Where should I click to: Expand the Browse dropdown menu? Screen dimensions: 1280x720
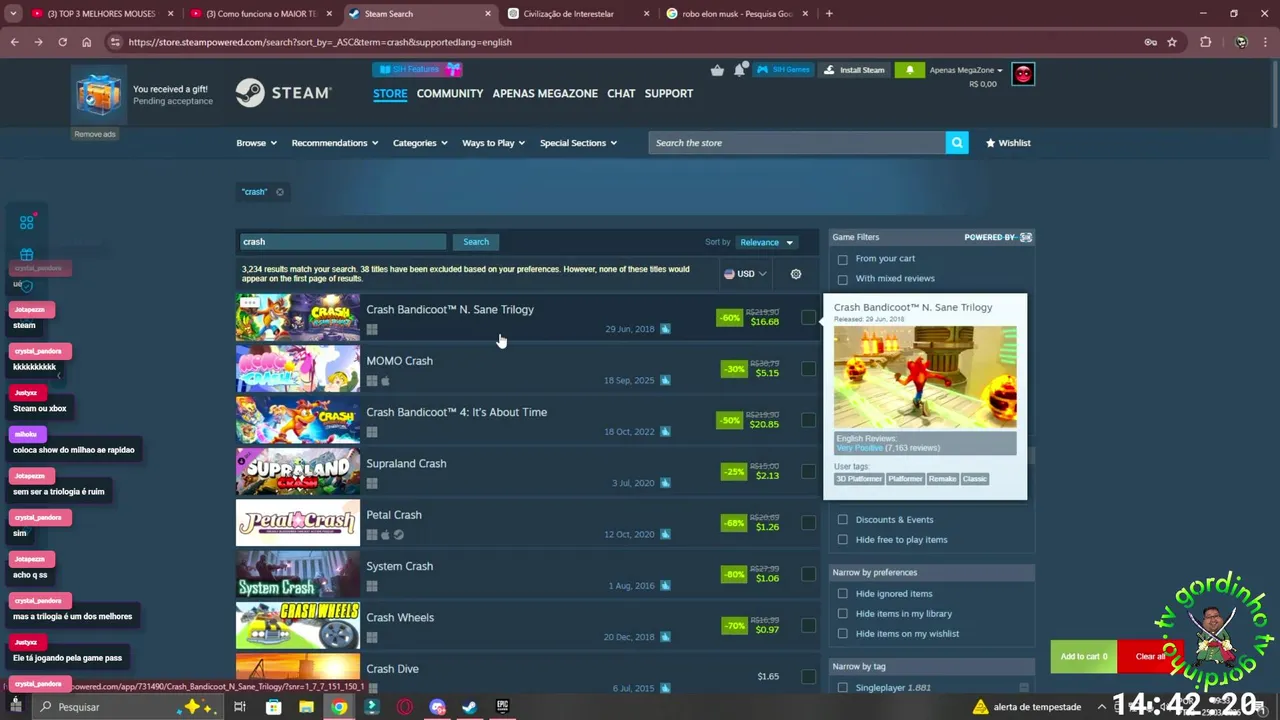(x=256, y=143)
